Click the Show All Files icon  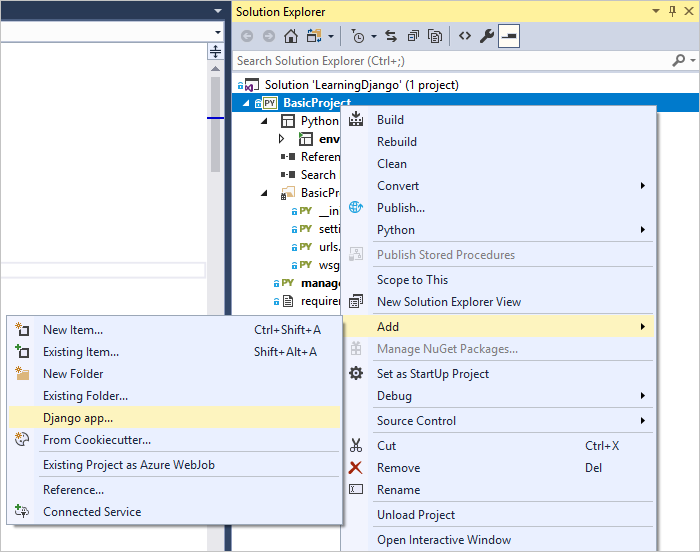coord(436,36)
